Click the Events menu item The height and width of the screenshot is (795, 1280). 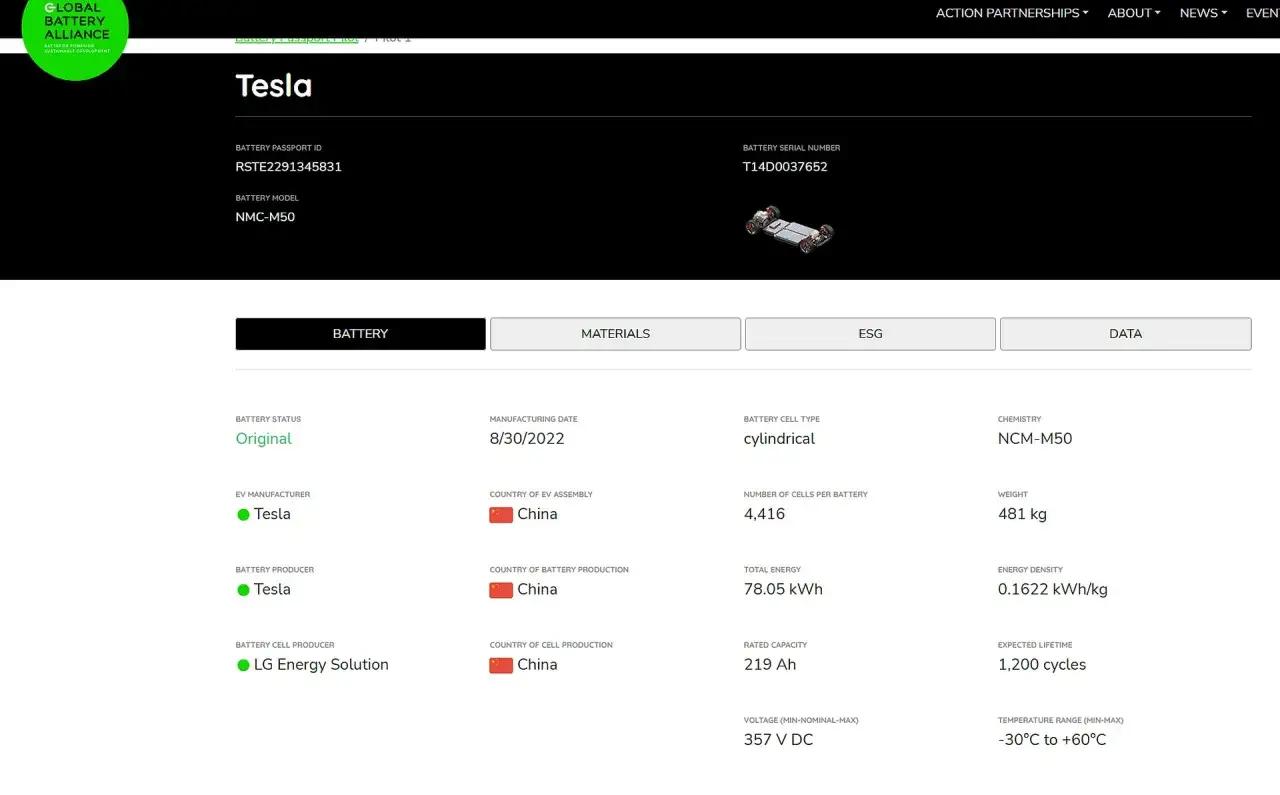[1262, 13]
